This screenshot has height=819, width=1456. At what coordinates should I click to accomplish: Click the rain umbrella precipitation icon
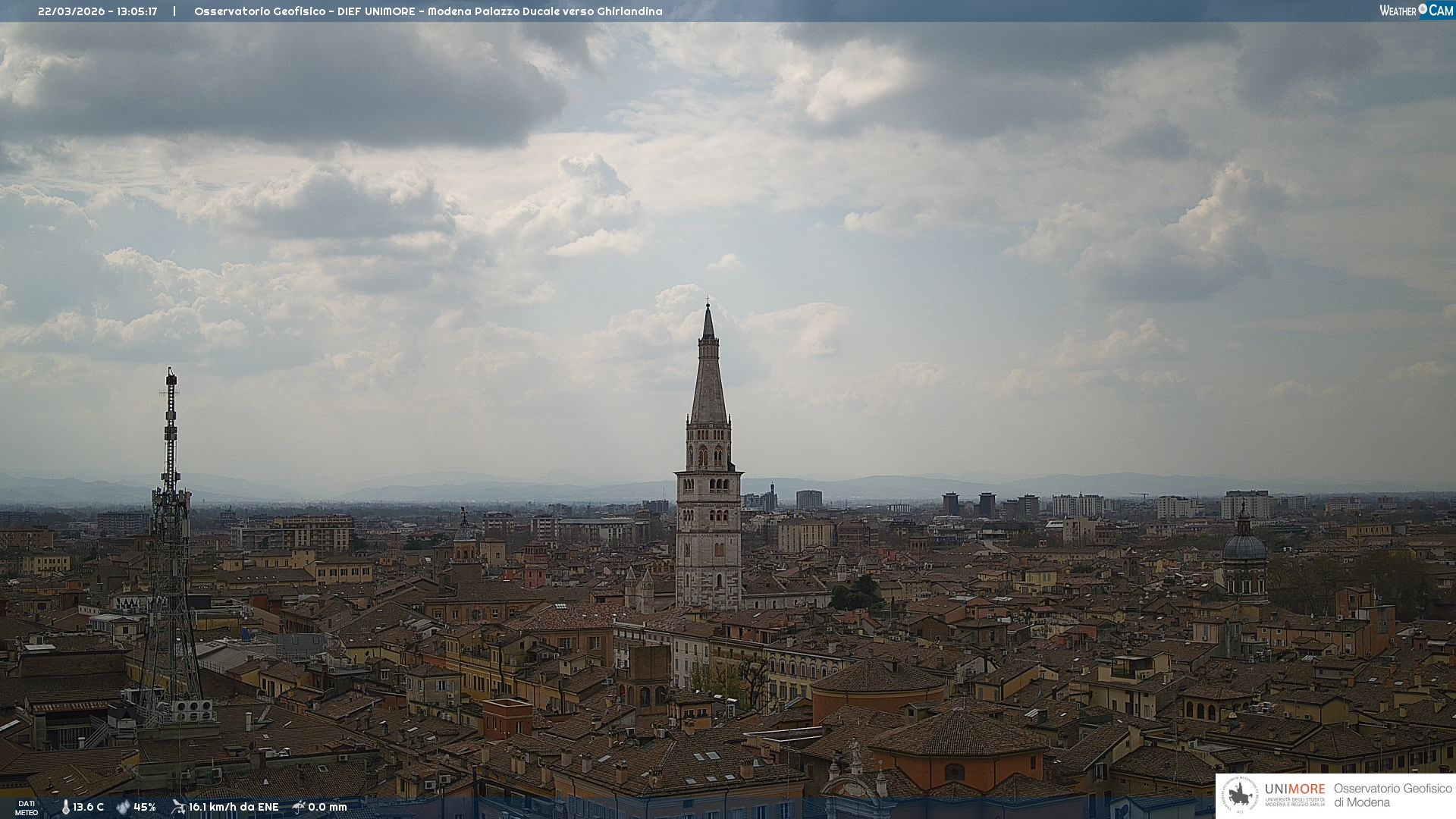click(299, 807)
